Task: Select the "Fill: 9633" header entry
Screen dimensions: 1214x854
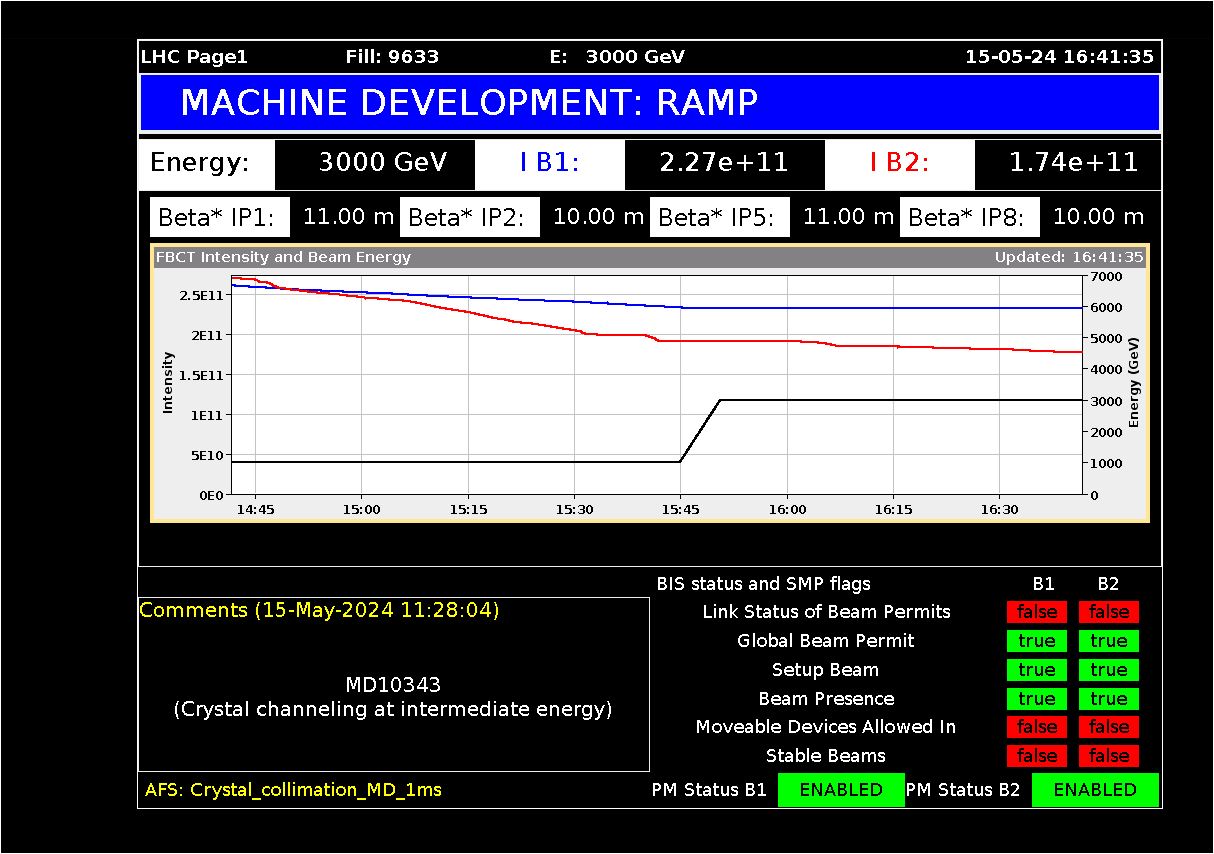Action: (x=392, y=57)
